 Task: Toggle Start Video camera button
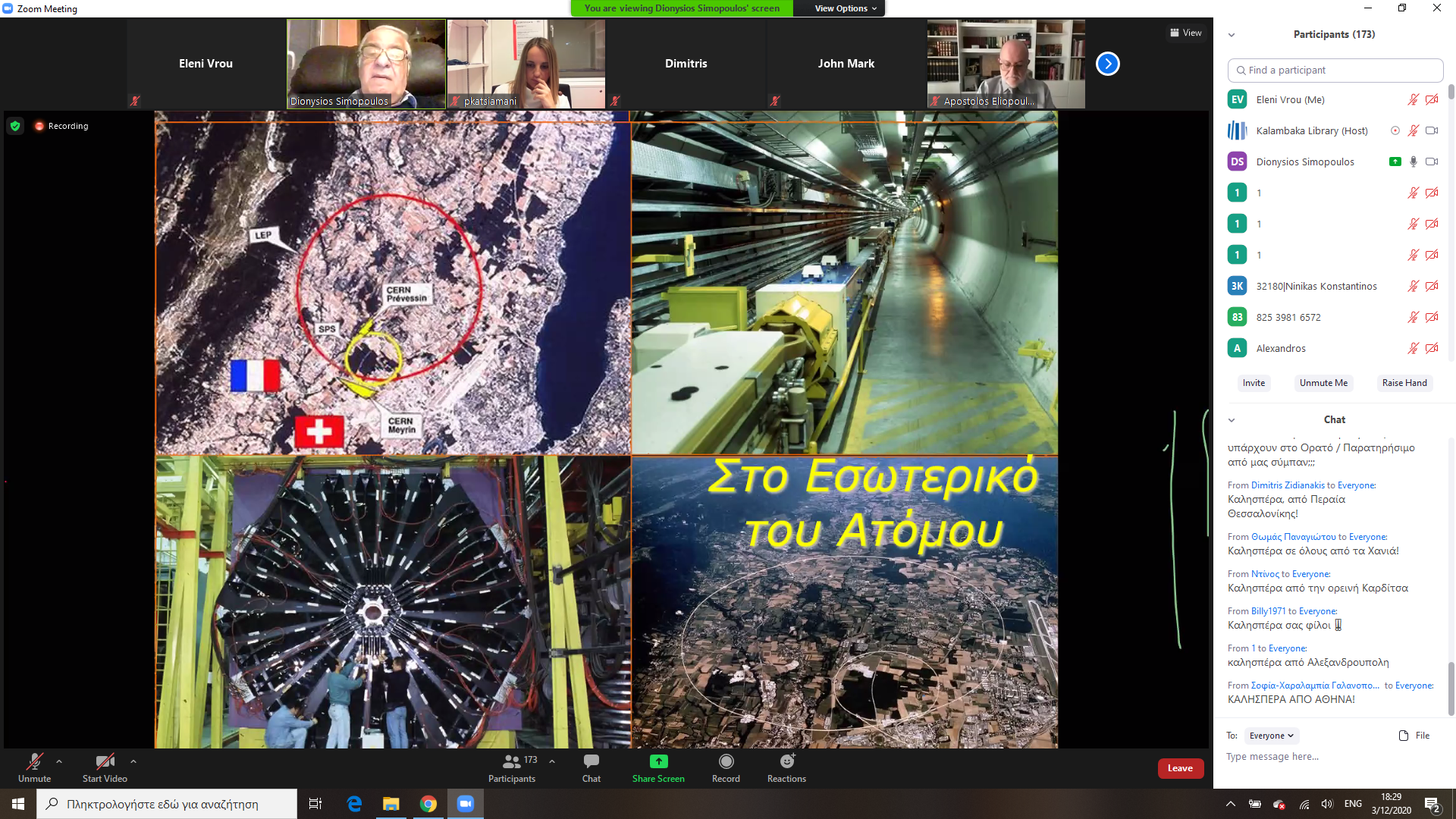click(105, 762)
